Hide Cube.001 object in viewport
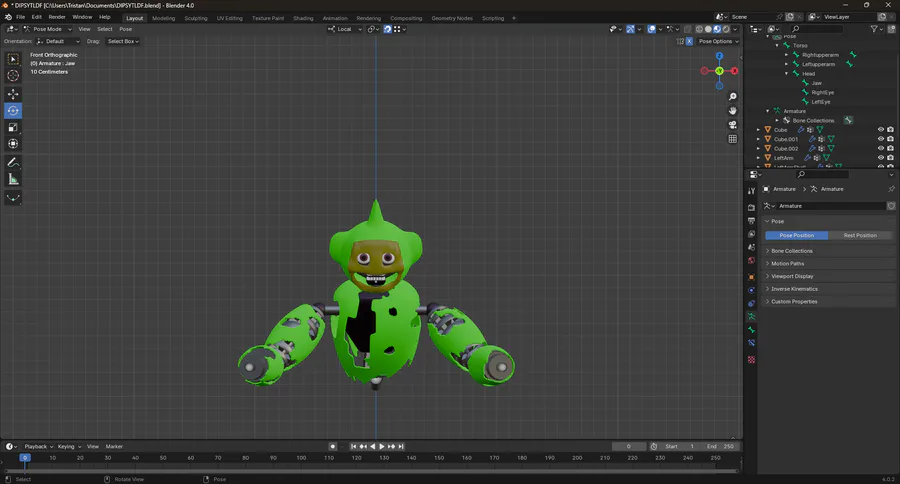This screenshot has width=900, height=484. (880, 139)
